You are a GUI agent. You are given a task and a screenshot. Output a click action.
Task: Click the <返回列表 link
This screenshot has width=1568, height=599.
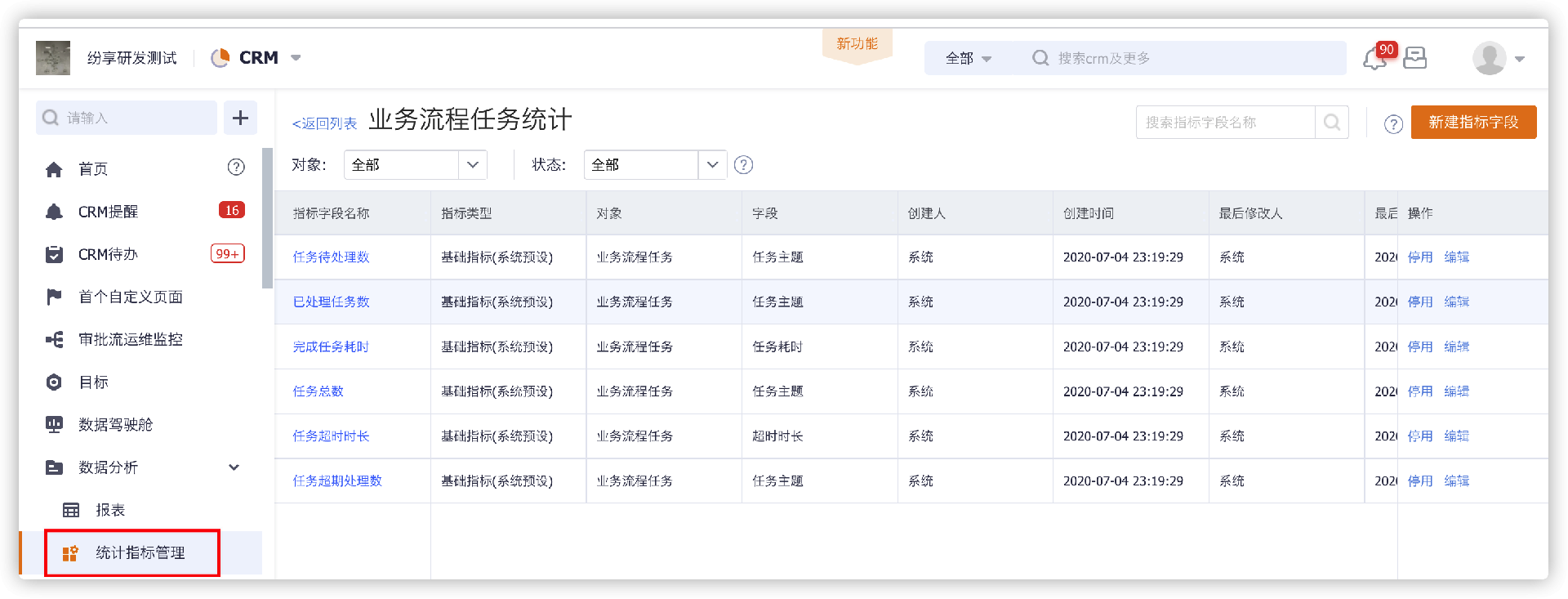tap(325, 123)
